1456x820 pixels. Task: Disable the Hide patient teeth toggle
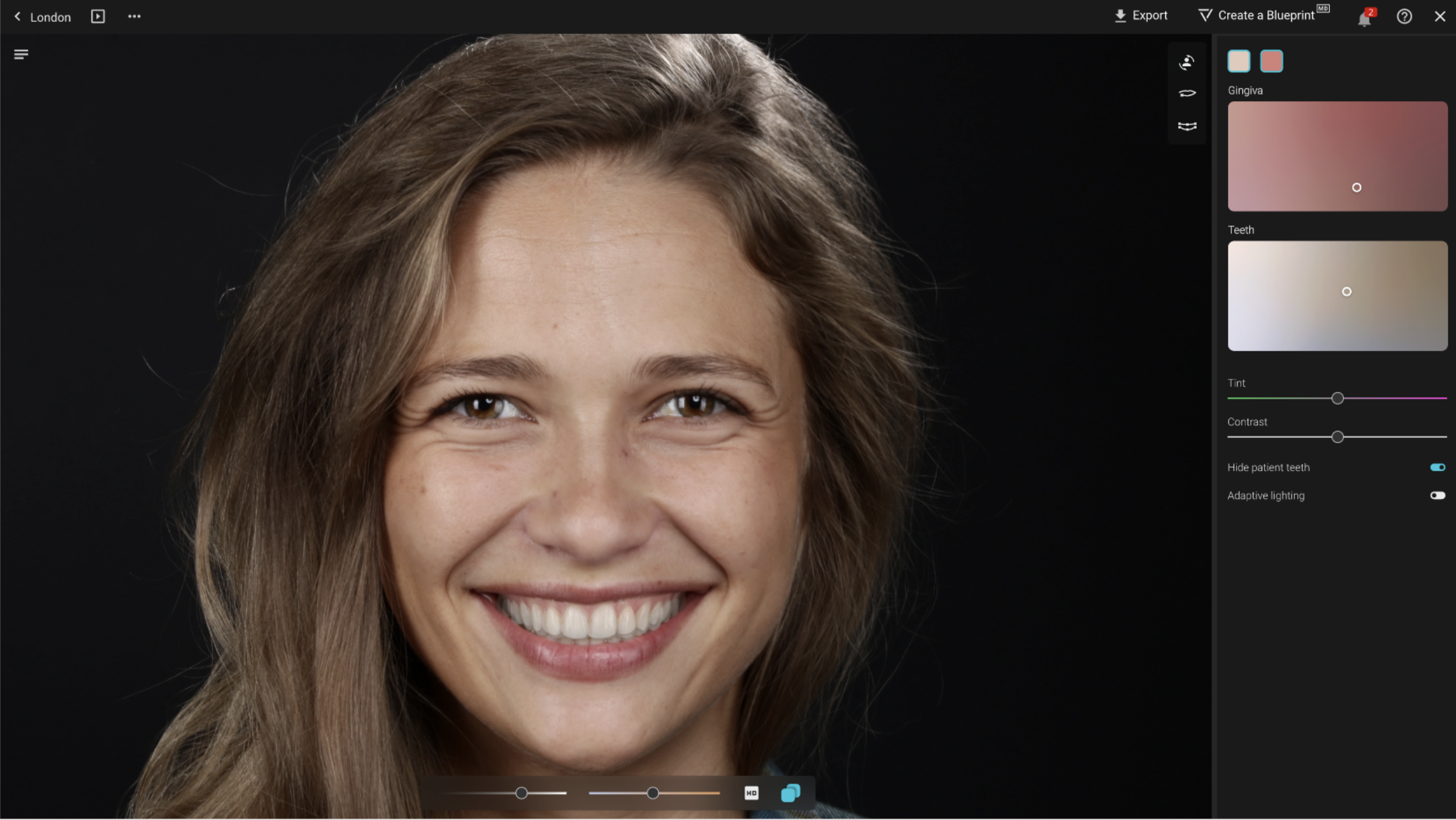click(x=1437, y=467)
